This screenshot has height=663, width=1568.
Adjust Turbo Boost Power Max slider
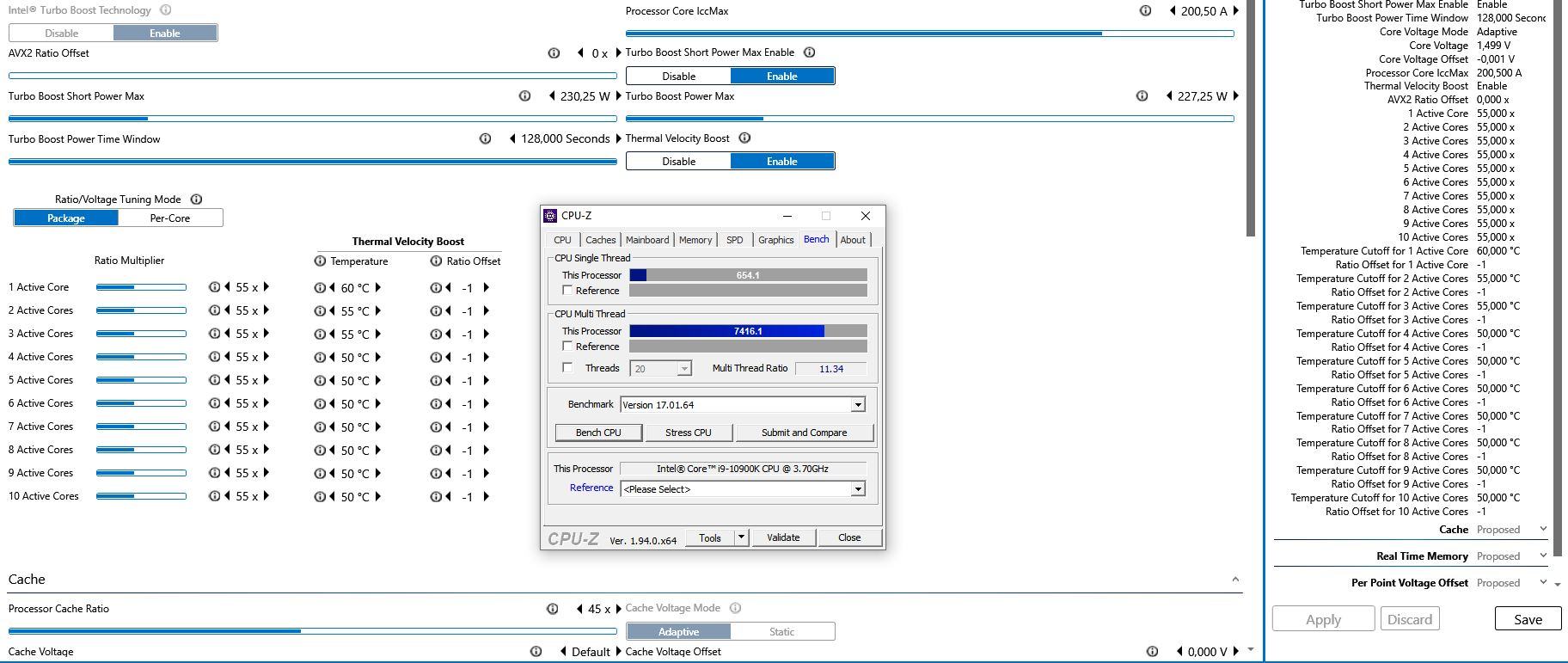(930, 119)
